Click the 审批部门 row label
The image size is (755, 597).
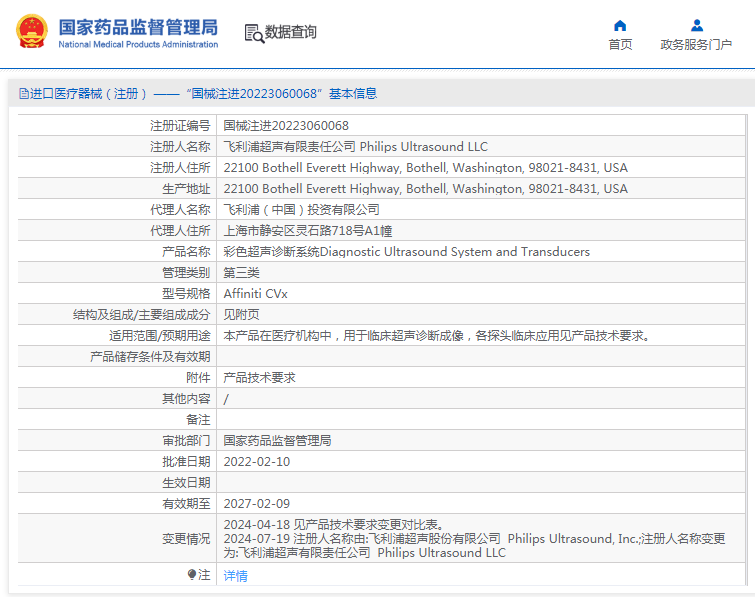point(186,441)
